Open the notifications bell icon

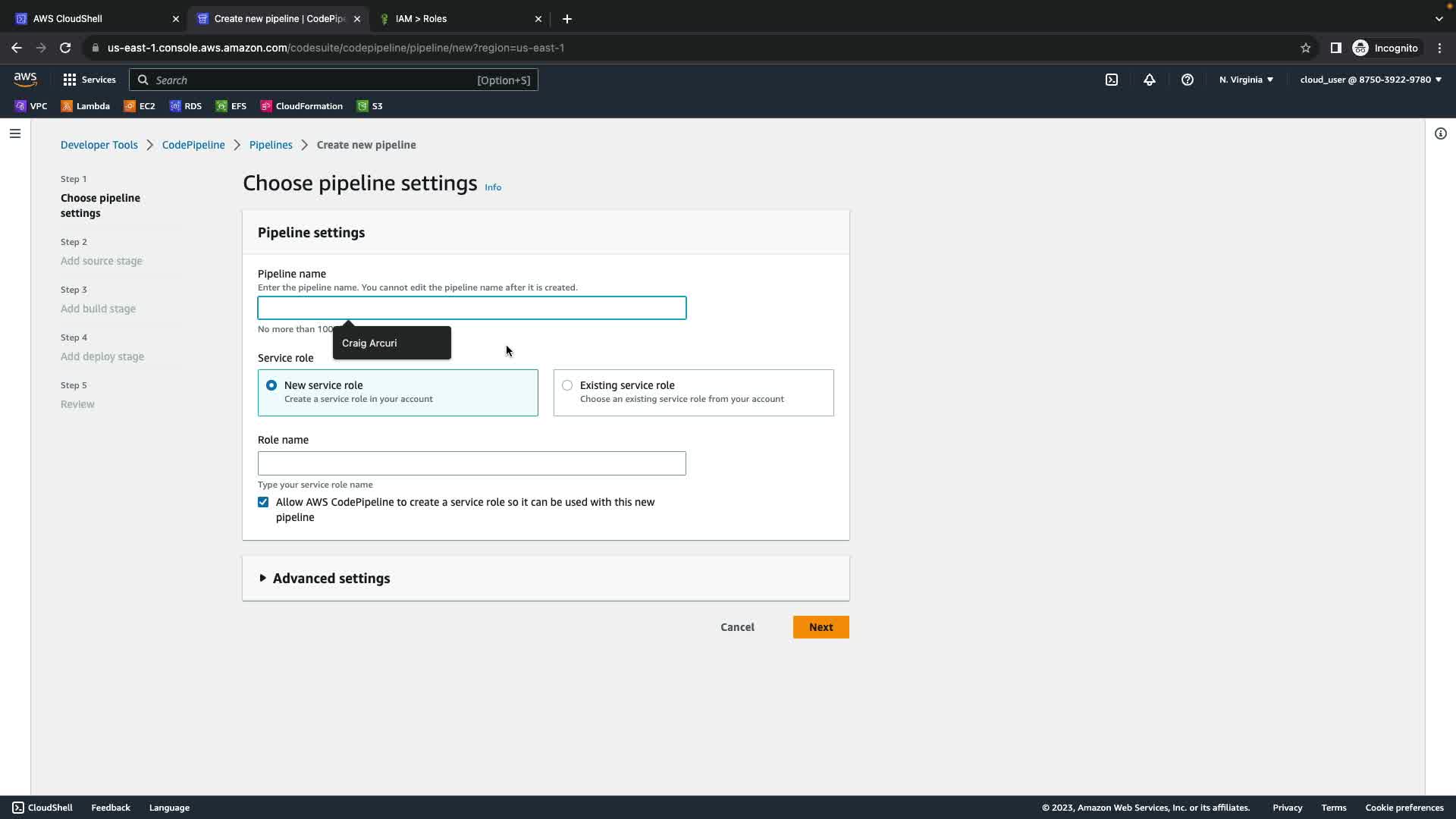point(1149,80)
